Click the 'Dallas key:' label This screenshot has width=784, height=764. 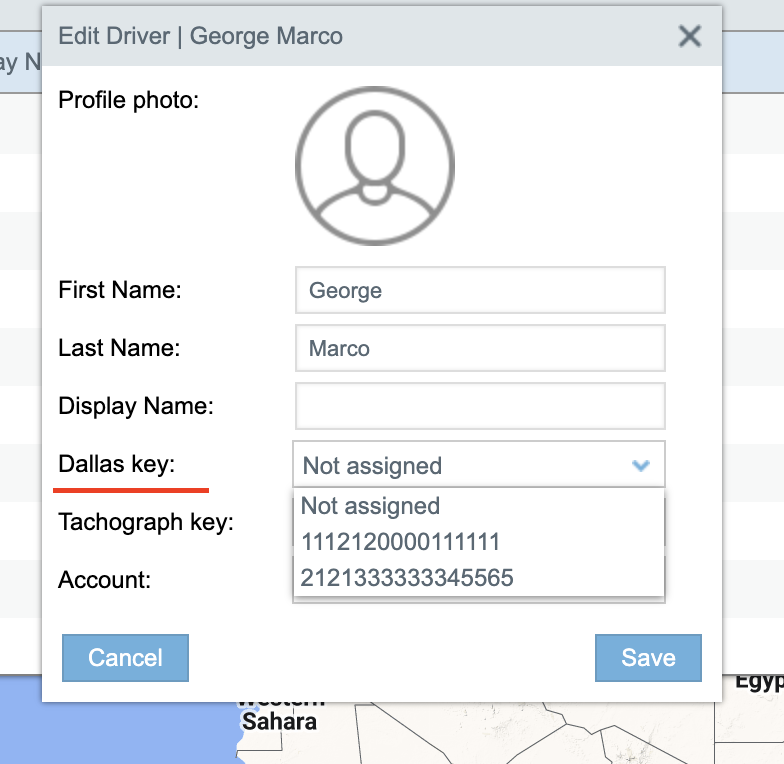tap(116, 464)
